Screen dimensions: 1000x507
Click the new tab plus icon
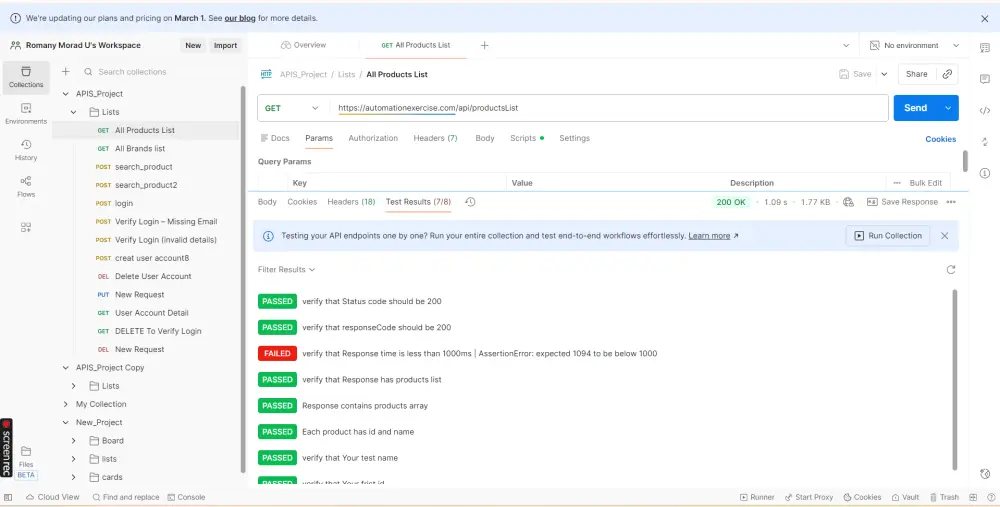pos(485,45)
